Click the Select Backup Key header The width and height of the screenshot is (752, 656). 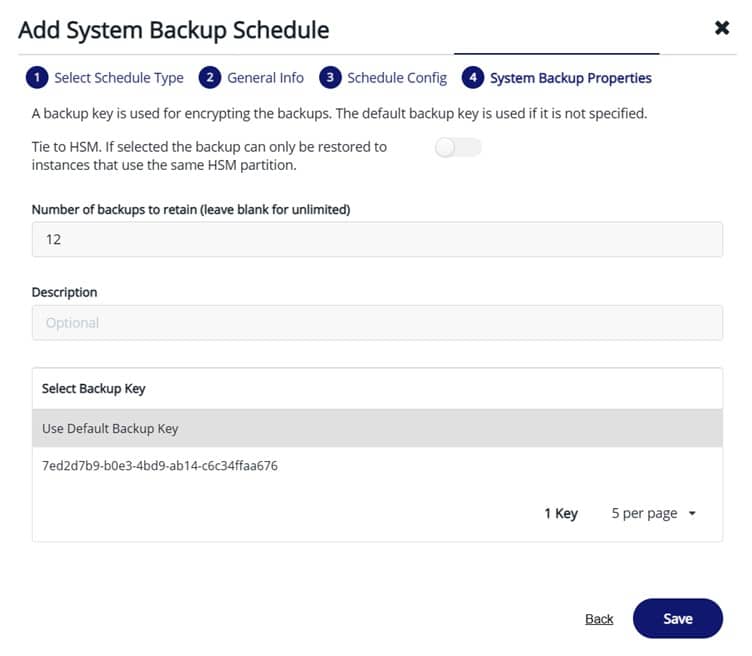[94, 388]
